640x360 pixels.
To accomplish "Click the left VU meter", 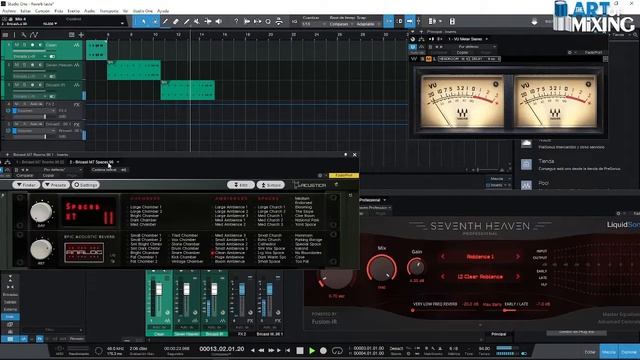I will click(462, 102).
